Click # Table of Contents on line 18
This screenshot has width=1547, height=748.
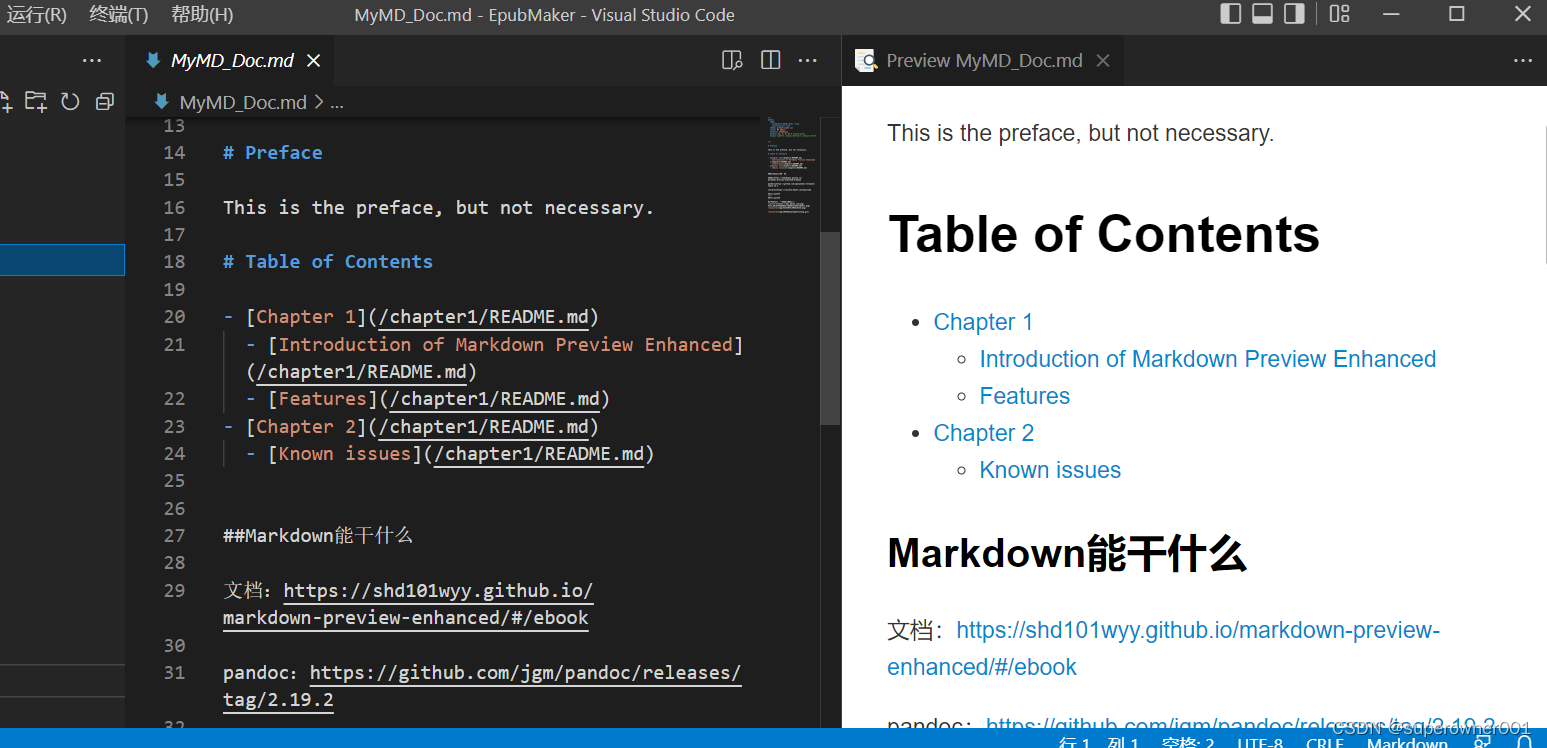coord(328,262)
